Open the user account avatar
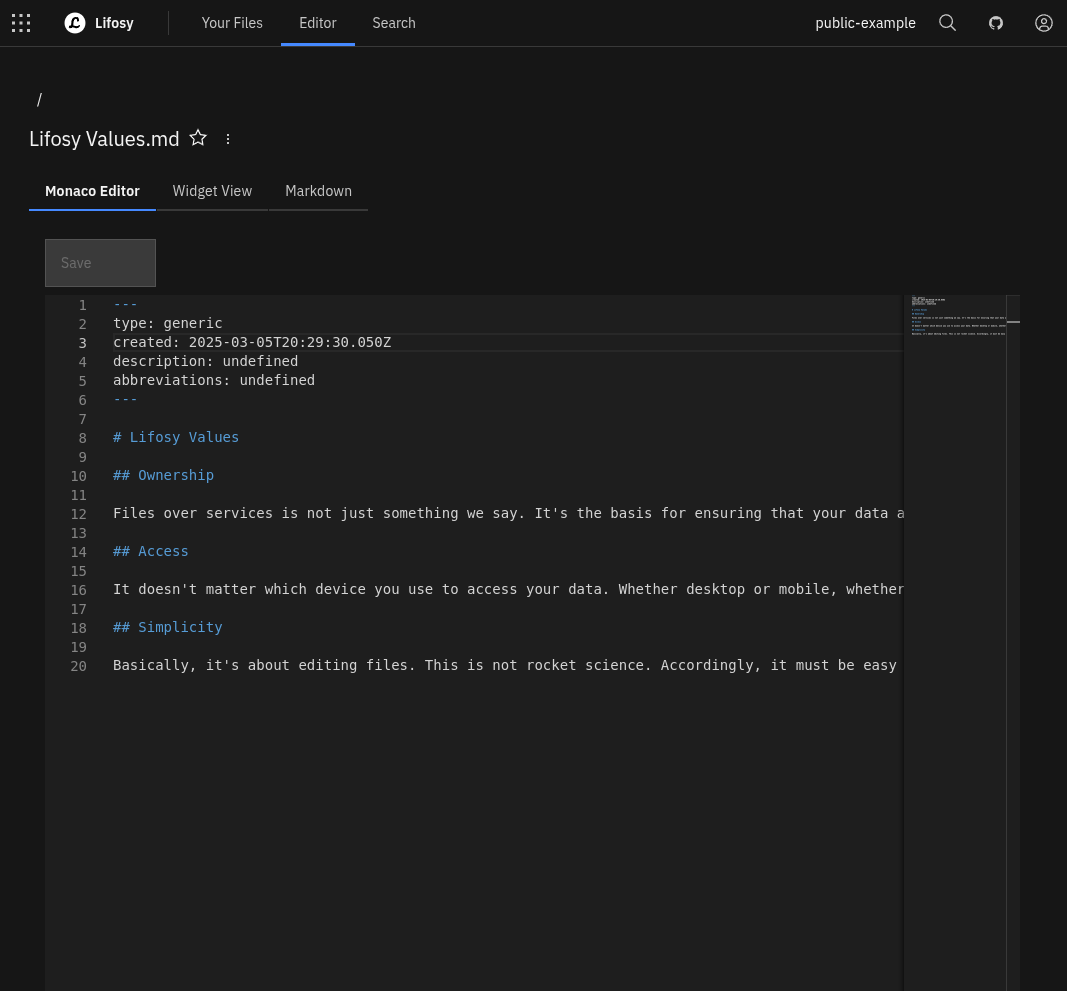The height and width of the screenshot is (991, 1067). click(x=1043, y=23)
